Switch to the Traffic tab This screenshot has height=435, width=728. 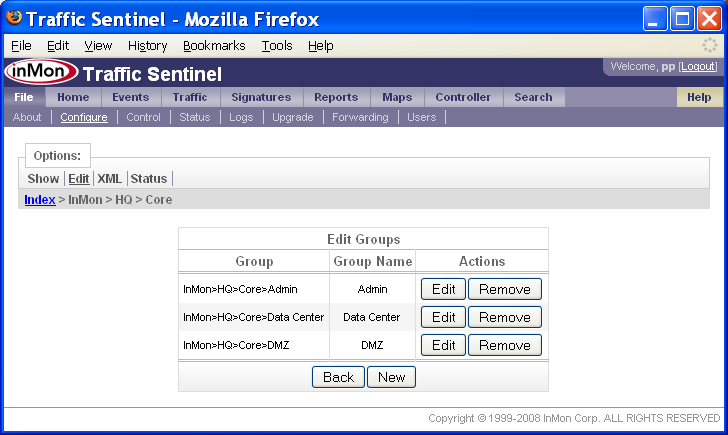click(189, 97)
